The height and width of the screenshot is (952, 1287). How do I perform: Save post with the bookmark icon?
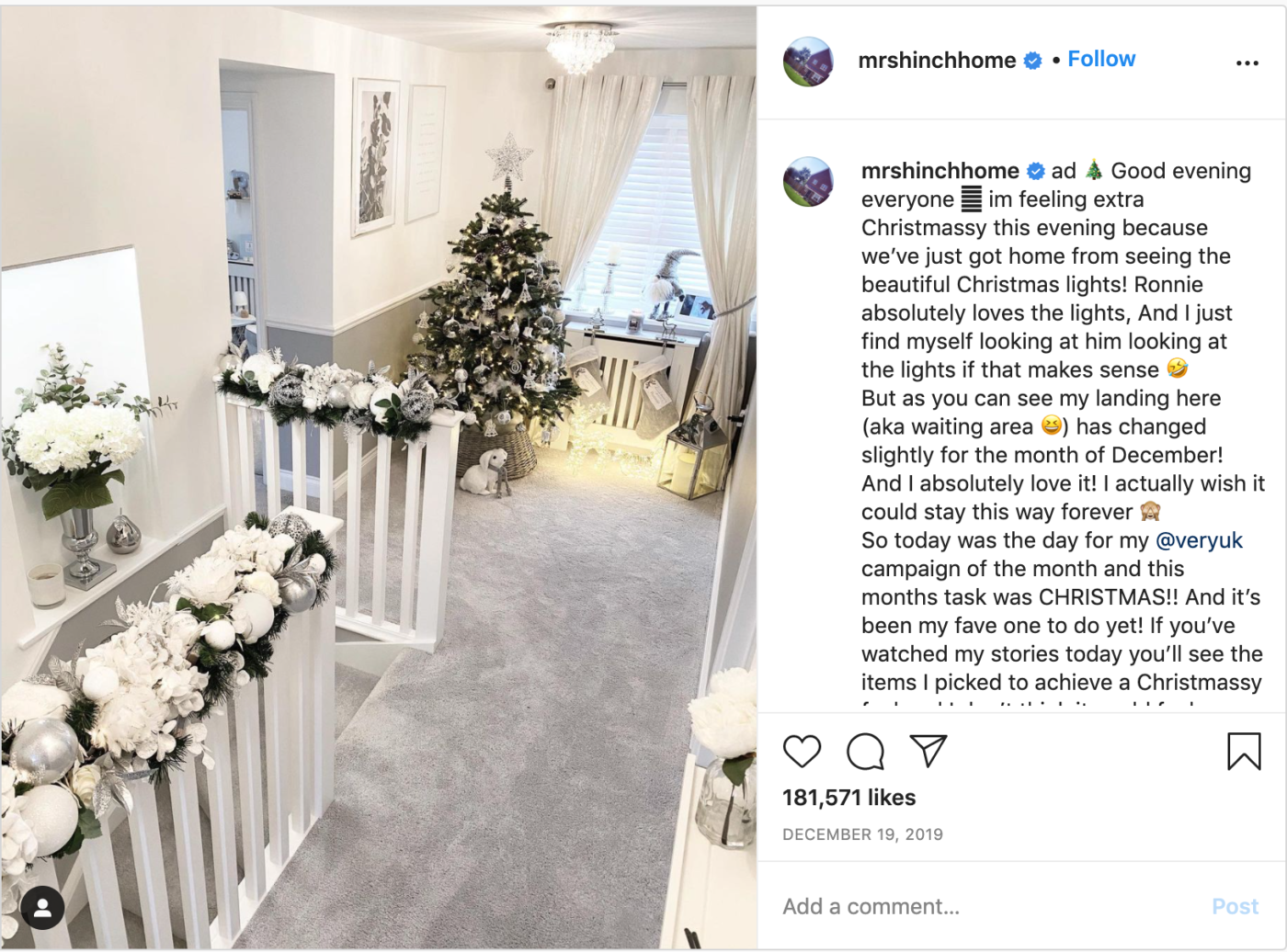(1244, 751)
